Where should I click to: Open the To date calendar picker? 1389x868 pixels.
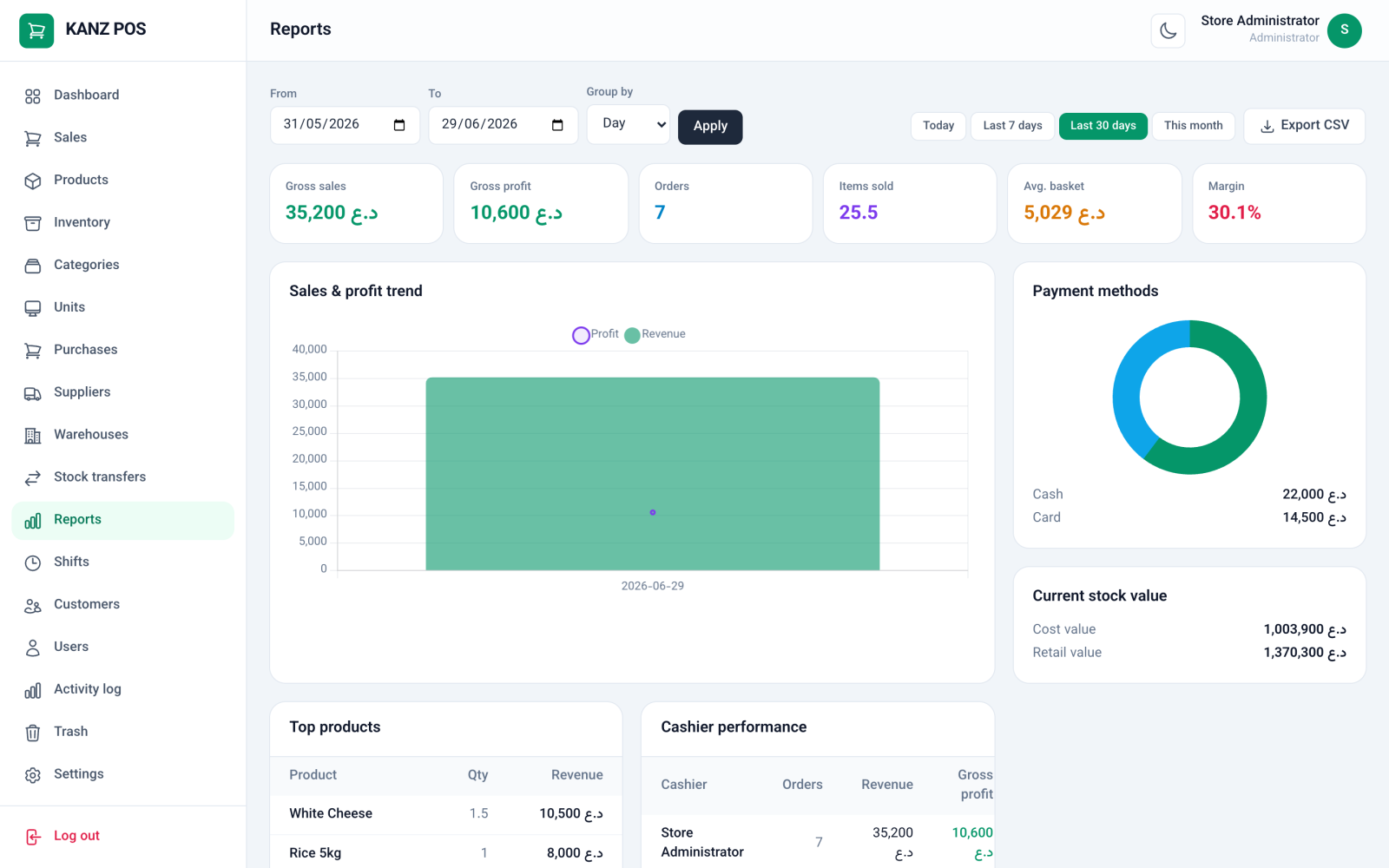tap(557, 125)
